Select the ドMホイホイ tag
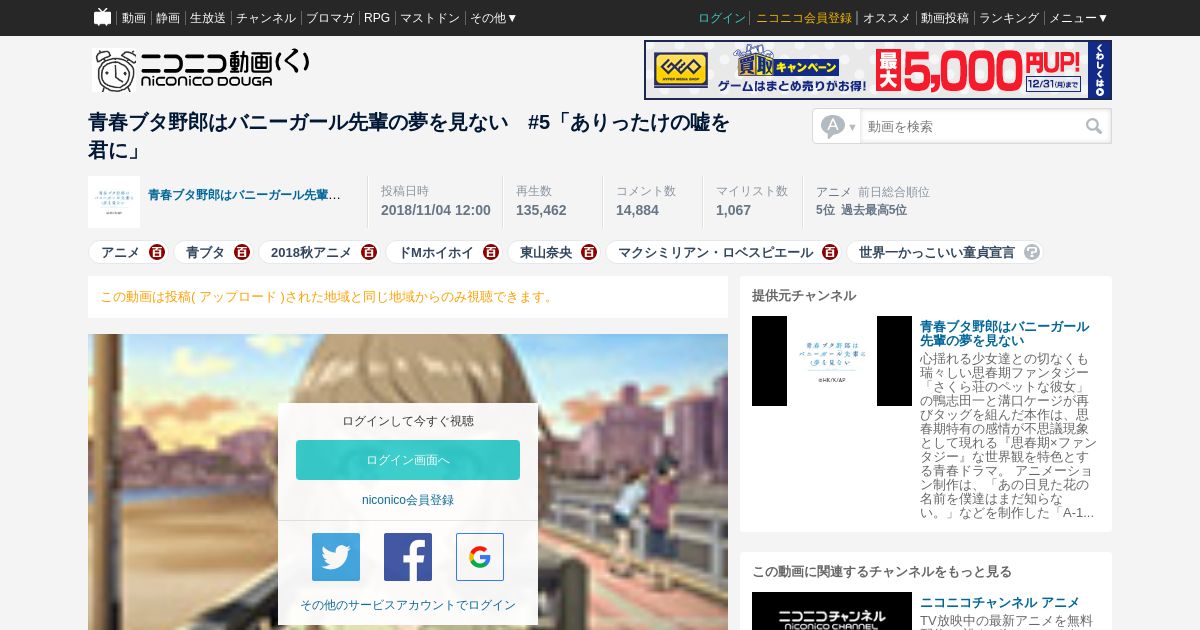 pos(436,252)
